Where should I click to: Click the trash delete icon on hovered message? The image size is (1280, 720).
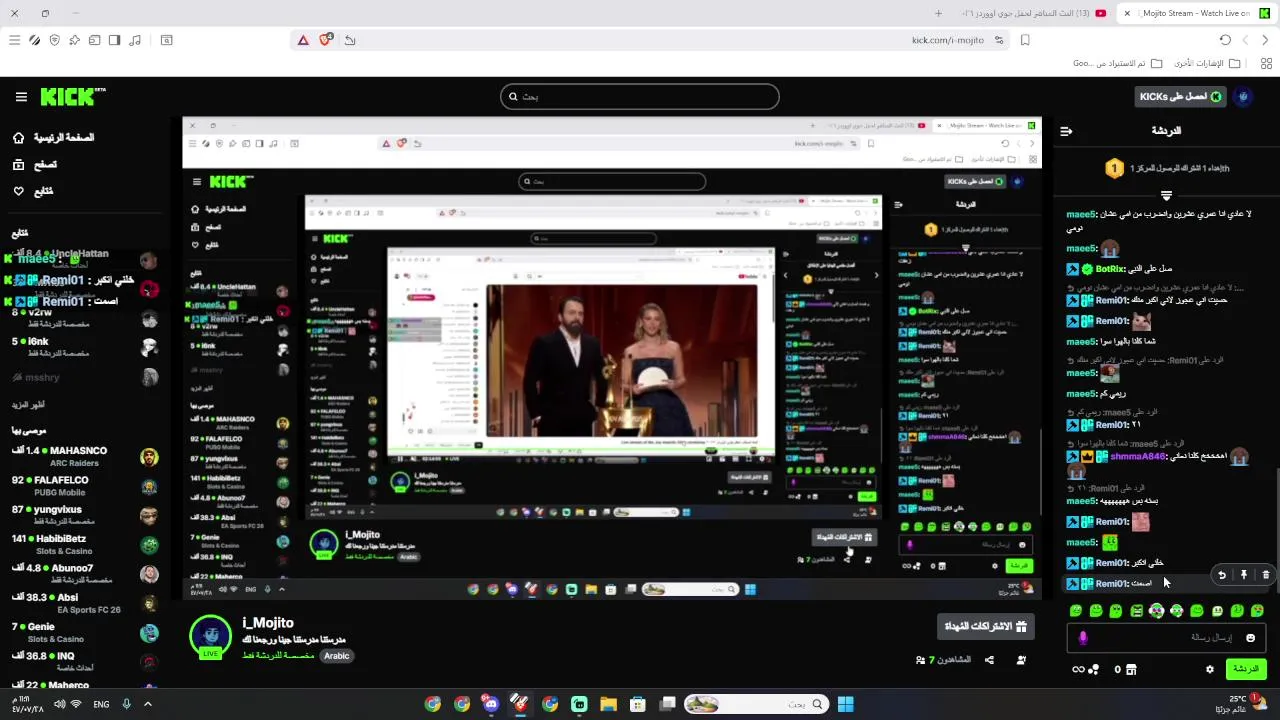click(x=1266, y=575)
